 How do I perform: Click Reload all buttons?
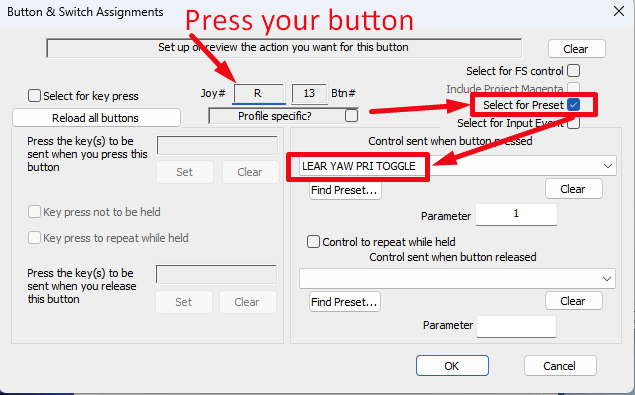(x=96, y=118)
